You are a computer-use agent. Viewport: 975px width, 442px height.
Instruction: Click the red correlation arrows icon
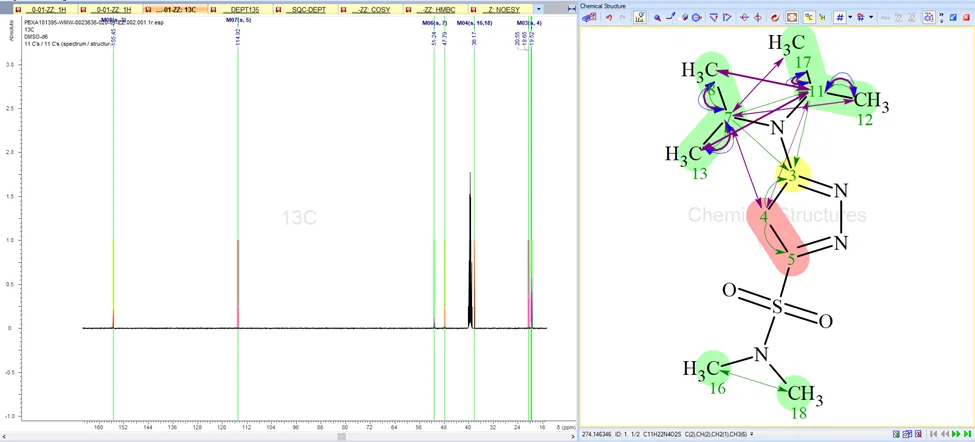tap(861, 17)
